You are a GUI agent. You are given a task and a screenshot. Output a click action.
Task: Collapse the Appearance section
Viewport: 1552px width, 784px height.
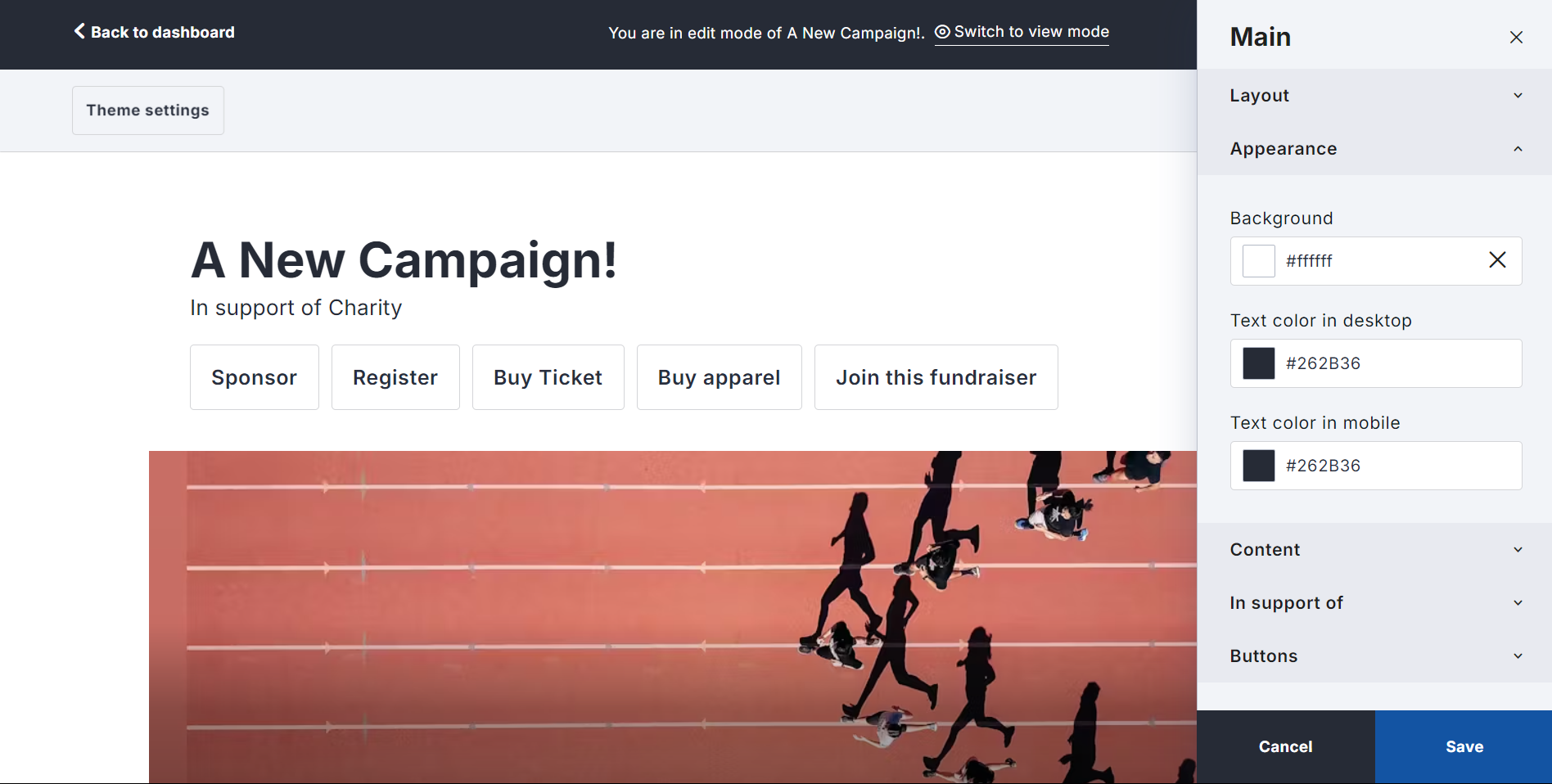(1374, 149)
